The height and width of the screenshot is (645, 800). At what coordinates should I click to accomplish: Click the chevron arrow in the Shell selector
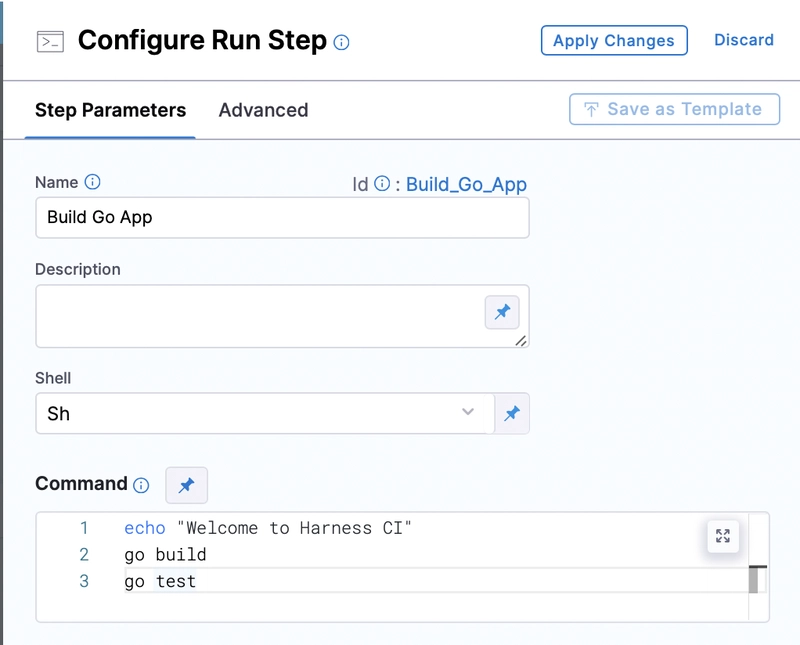click(x=468, y=413)
